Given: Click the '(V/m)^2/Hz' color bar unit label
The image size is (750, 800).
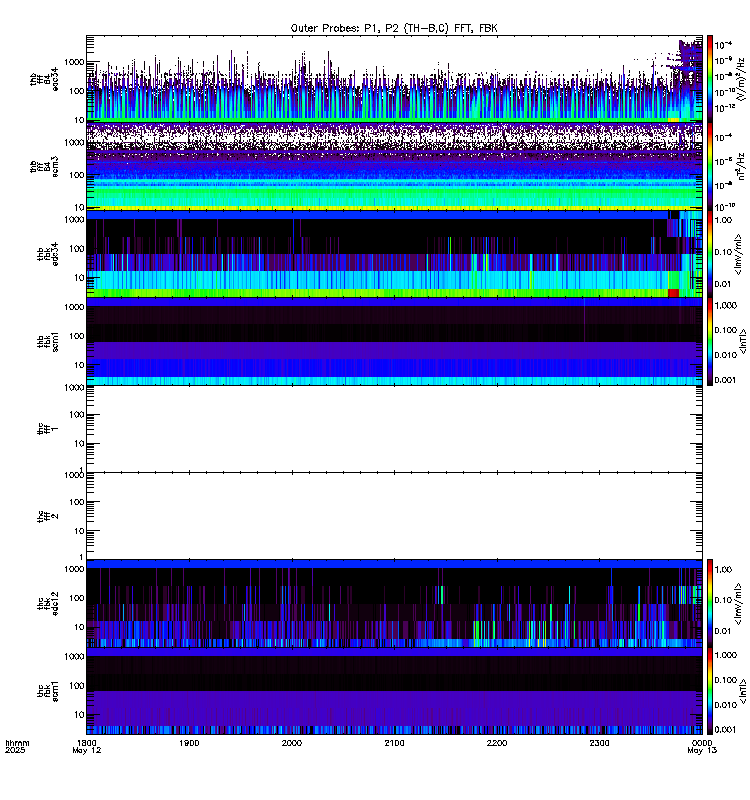Looking at the screenshot, I should pyautogui.click(x=741, y=79).
